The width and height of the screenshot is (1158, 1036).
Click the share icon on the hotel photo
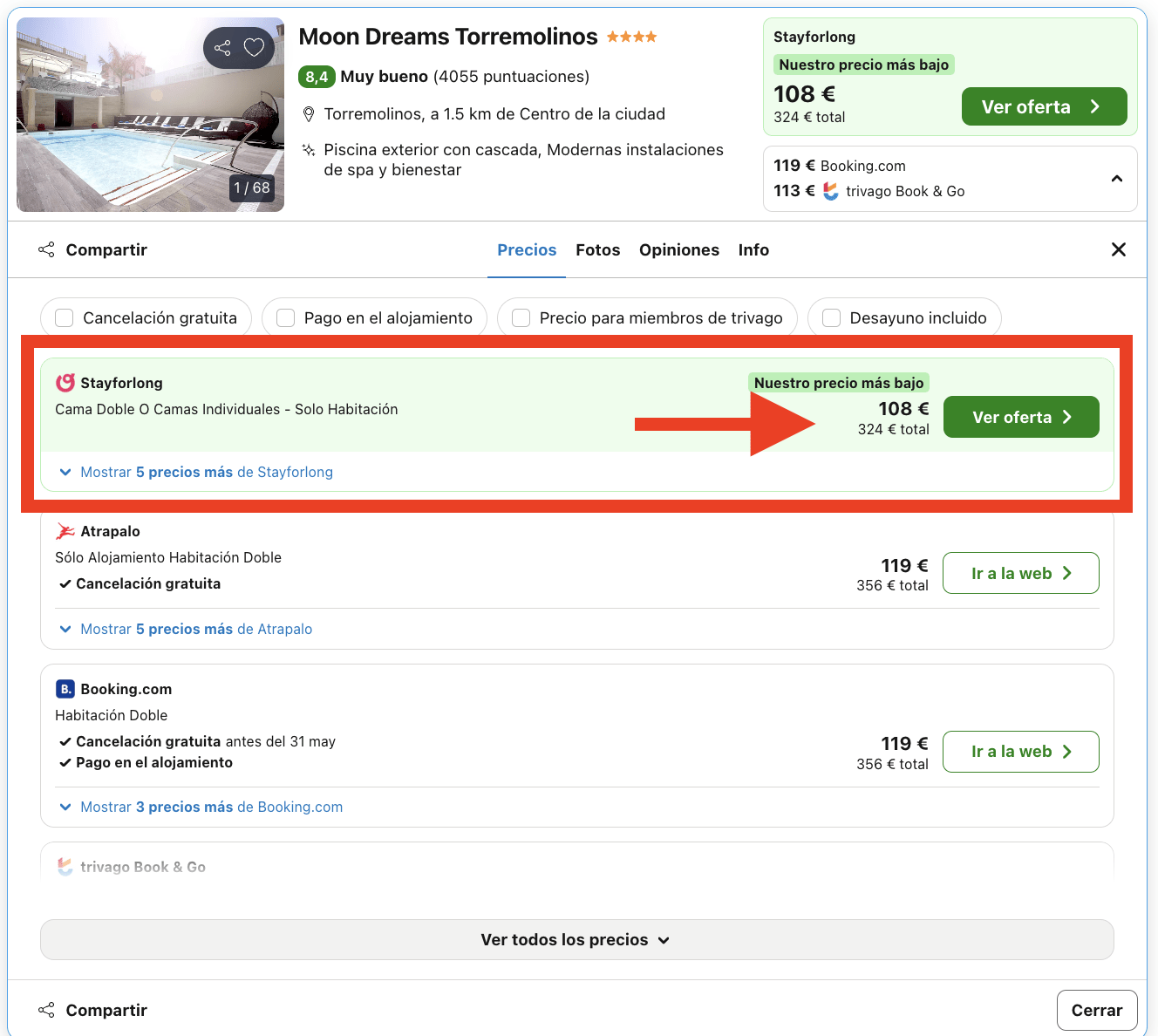[x=225, y=48]
